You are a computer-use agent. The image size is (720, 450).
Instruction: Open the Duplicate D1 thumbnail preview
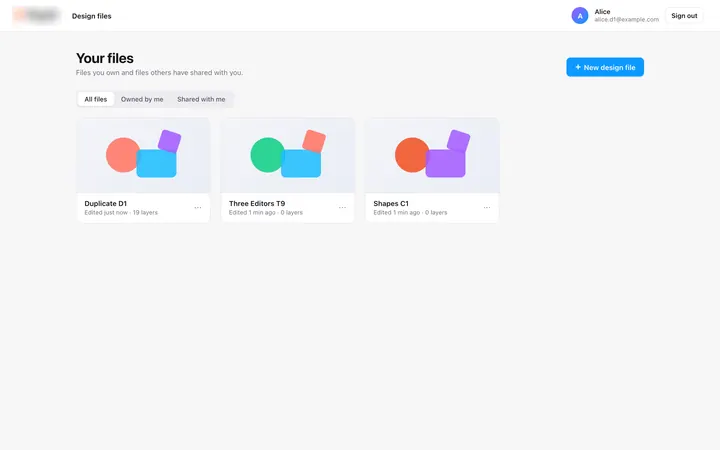(x=143, y=155)
